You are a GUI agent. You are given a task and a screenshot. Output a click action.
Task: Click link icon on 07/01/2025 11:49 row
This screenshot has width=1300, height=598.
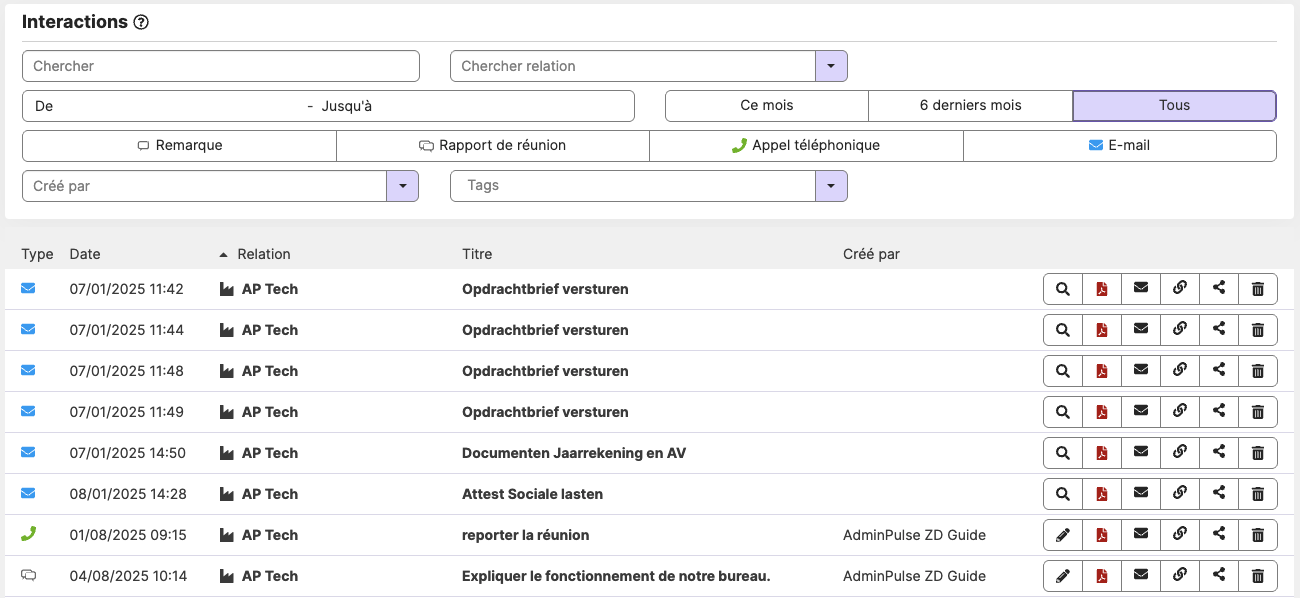point(1180,412)
